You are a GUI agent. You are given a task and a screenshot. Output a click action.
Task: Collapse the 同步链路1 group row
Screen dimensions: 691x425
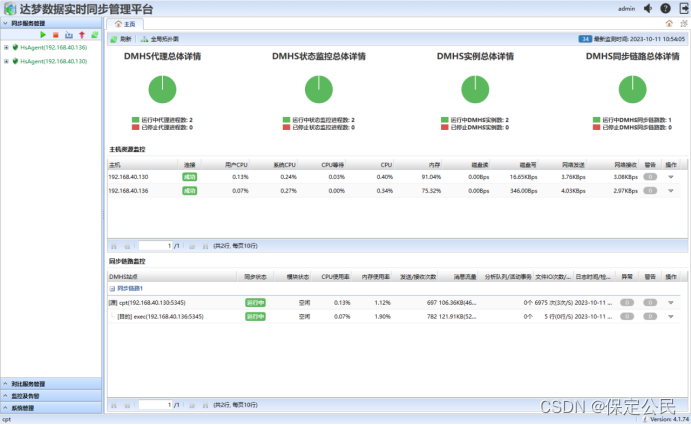[x=112, y=289]
